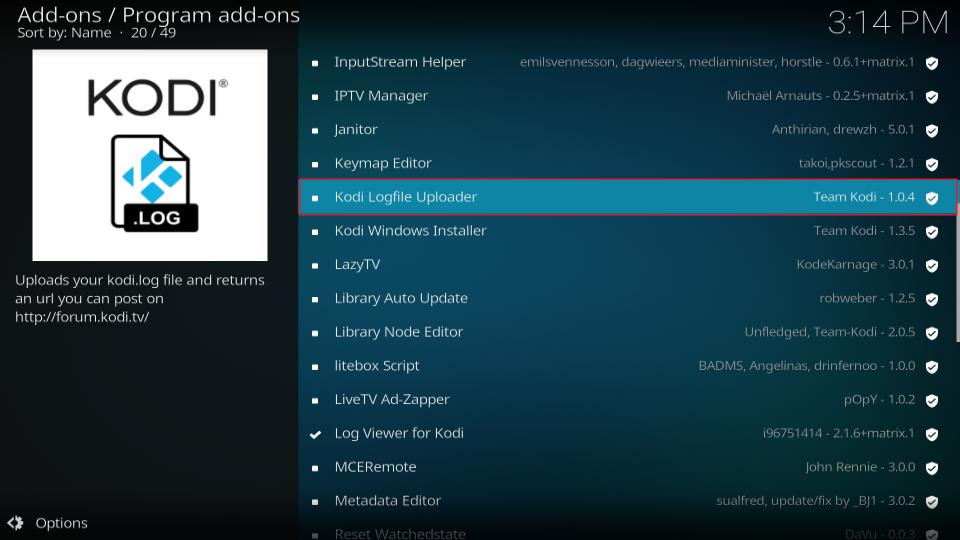The image size is (960, 540).
Task: Select the litebox Script add-on
Action: point(628,366)
